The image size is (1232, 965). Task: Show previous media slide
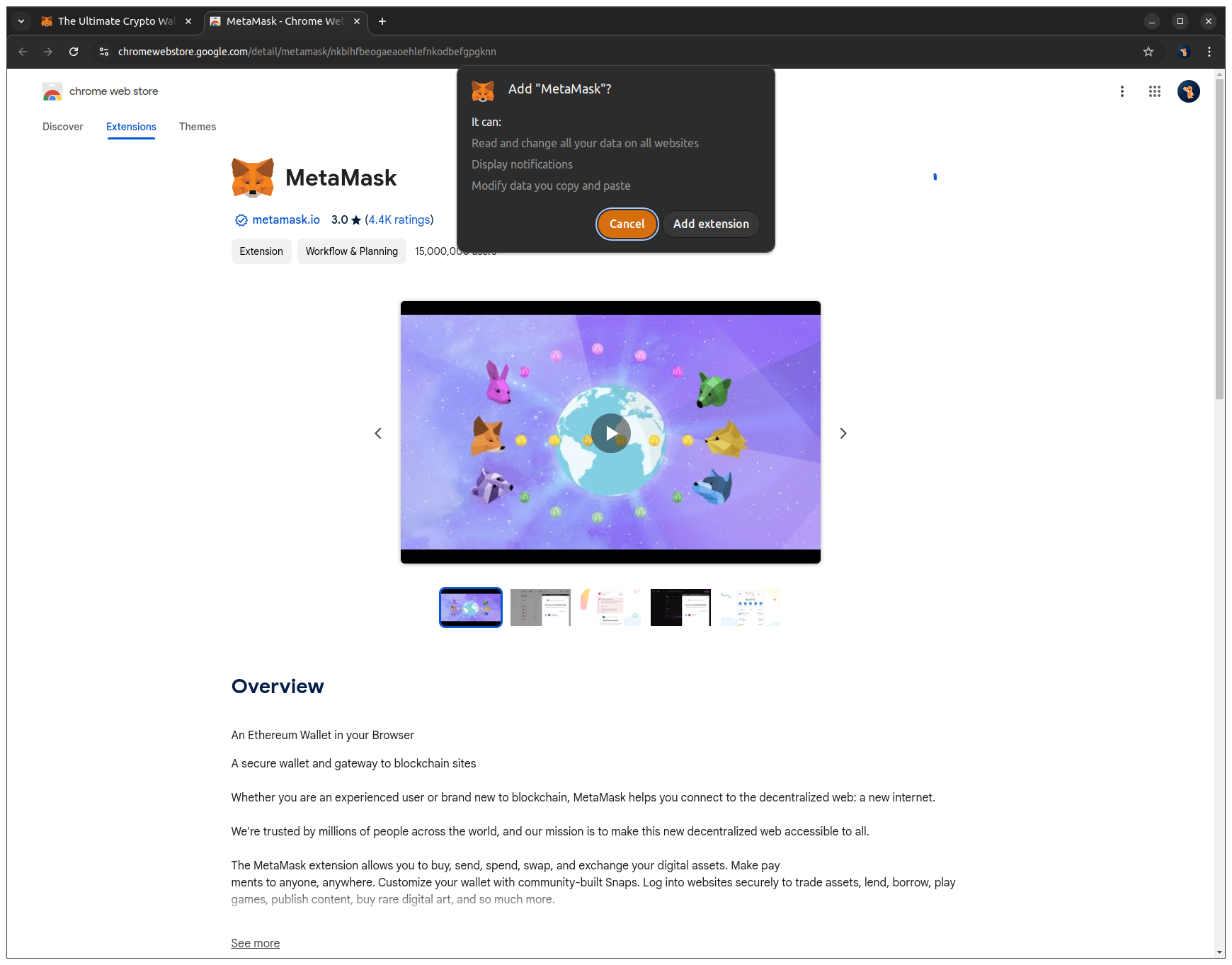[x=378, y=433]
